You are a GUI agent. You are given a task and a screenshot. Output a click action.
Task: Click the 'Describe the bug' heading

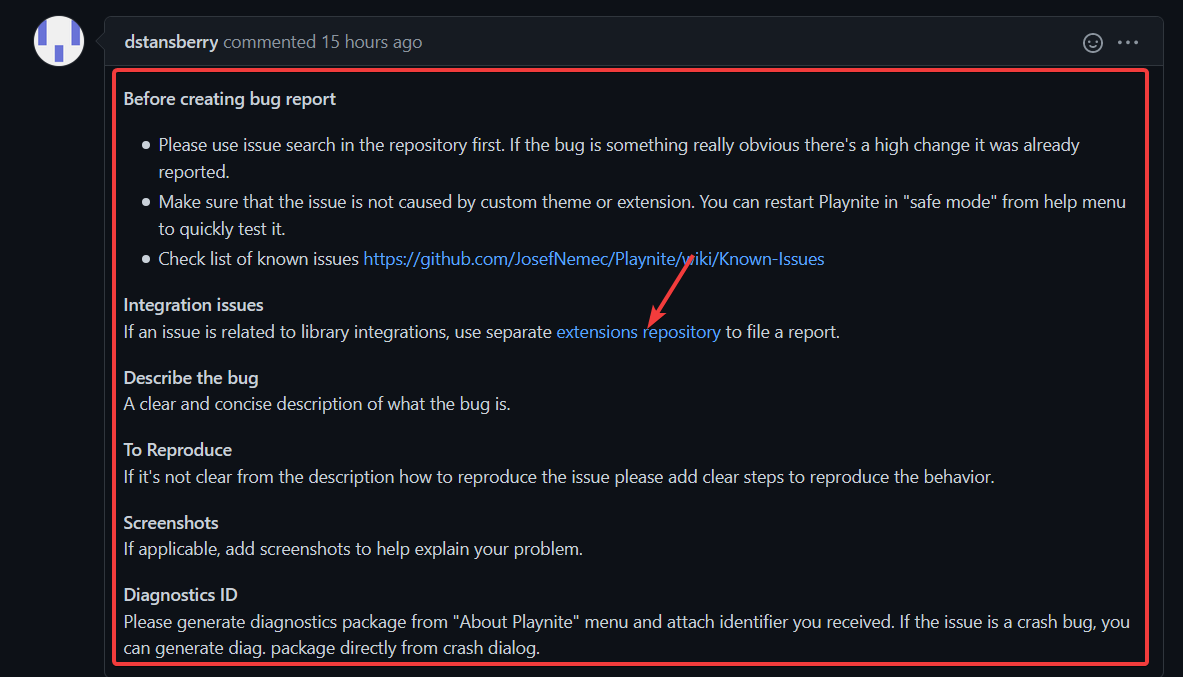pyautogui.click(x=190, y=377)
